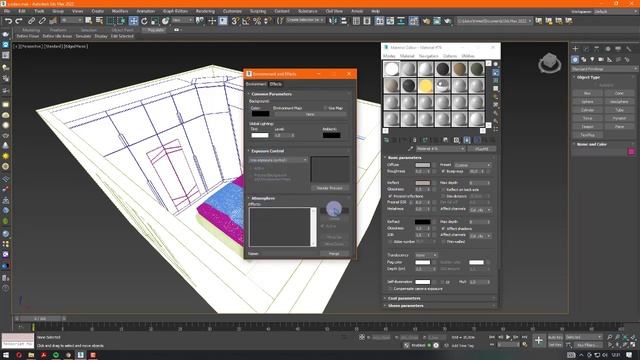Collapse the Common Parameters rollout
The width and height of the screenshot is (640, 360).
271,94
